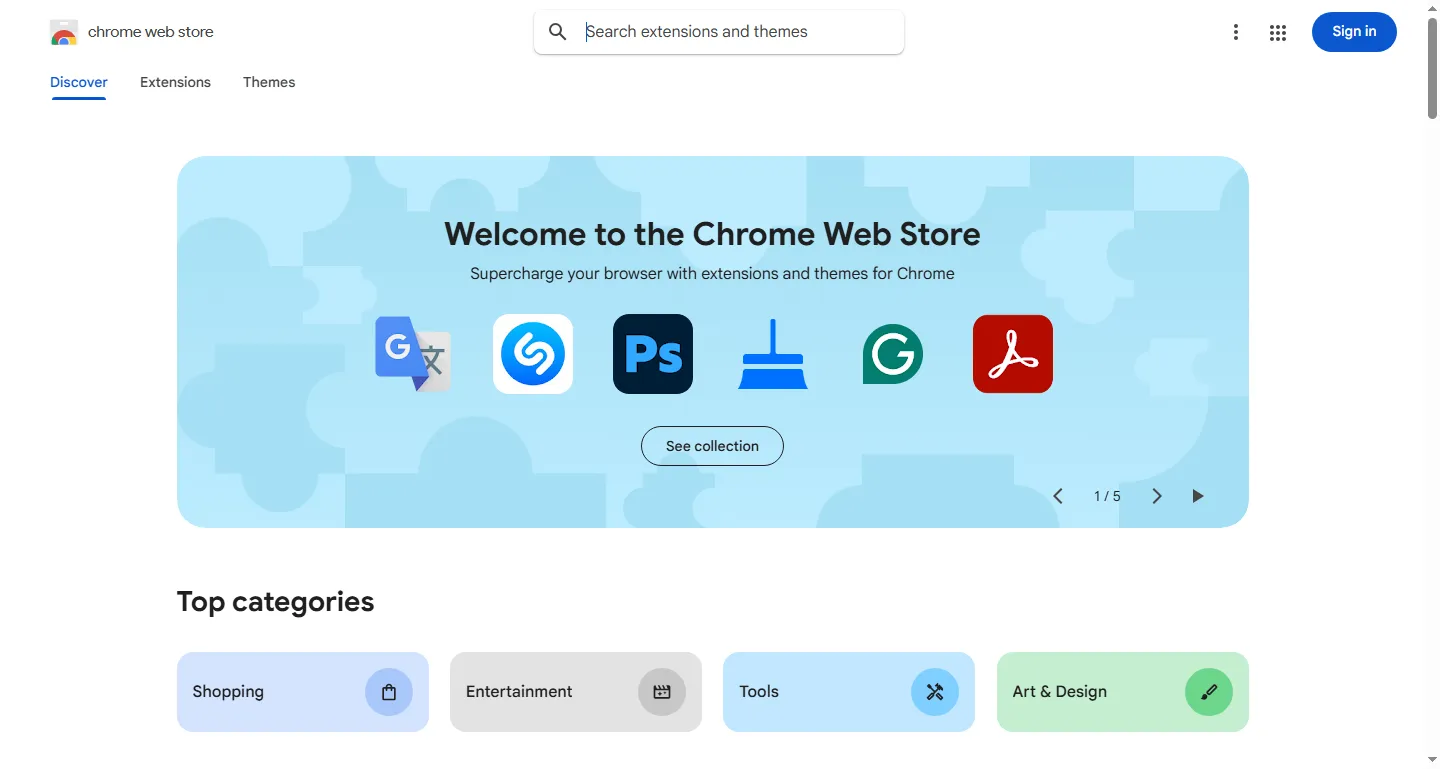
Task: Click the Sign in button
Action: pos(1354,32)
